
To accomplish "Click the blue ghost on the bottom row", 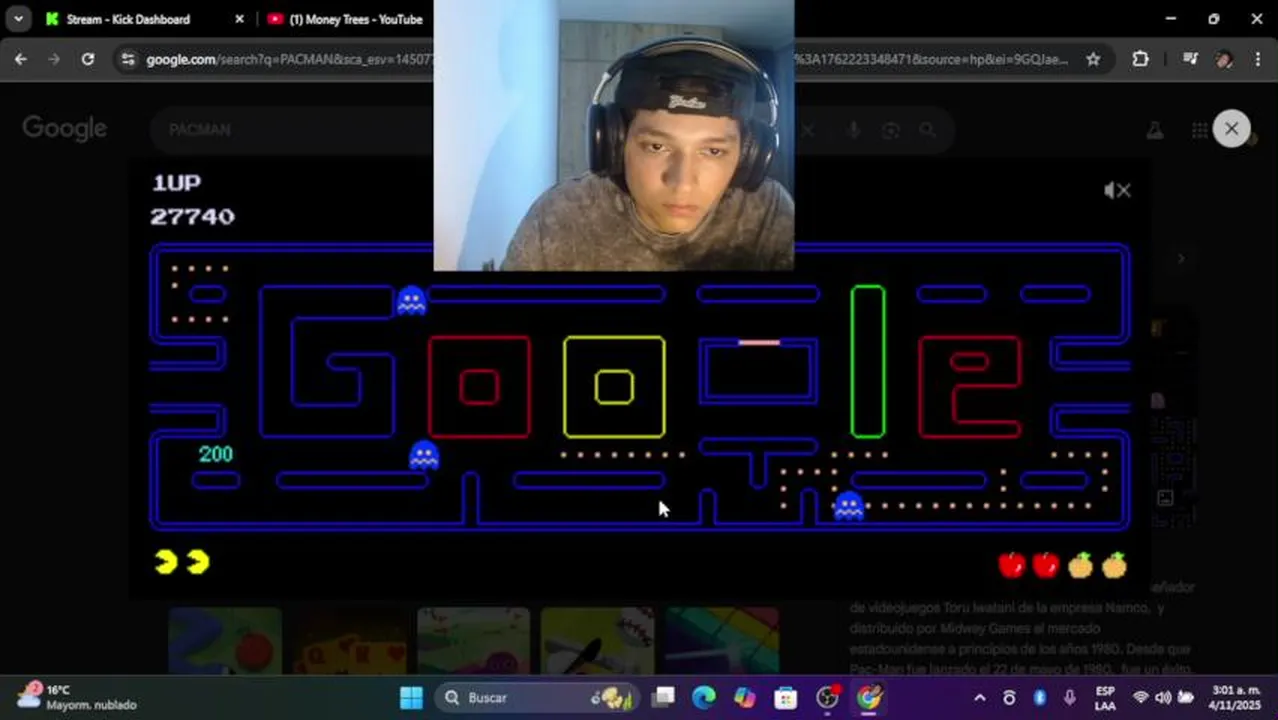I will click(x=848, y=506).
